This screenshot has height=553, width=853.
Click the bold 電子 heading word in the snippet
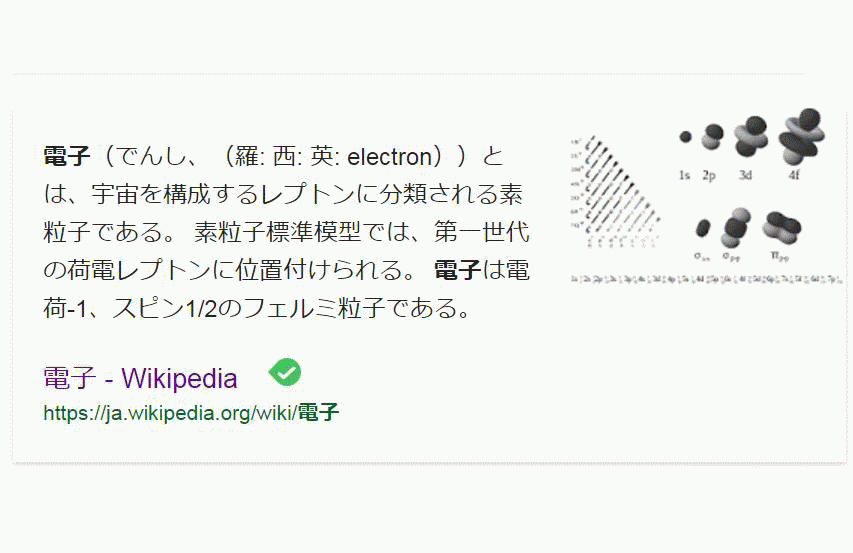[67, 157]
